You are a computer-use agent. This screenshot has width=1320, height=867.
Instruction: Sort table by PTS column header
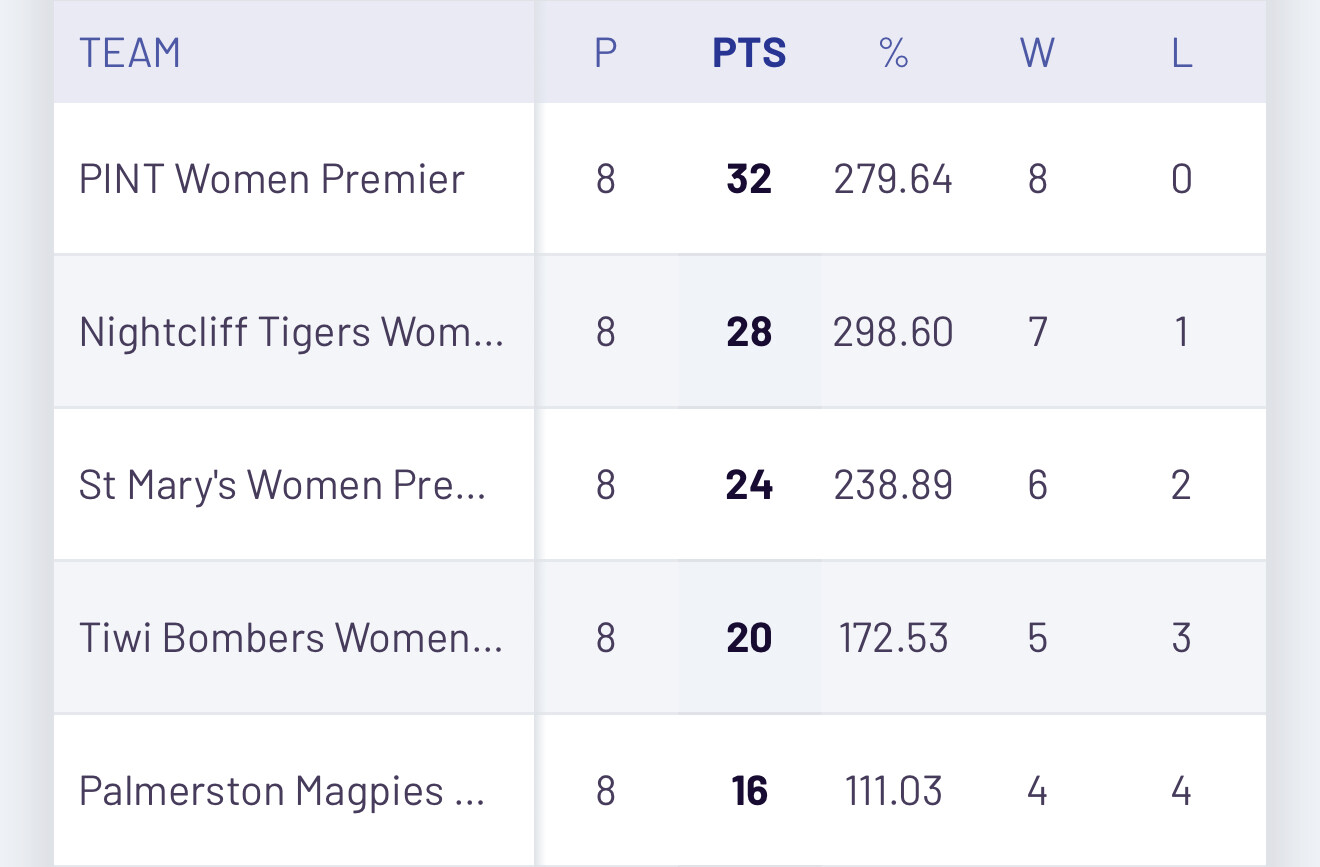point(749,53)
